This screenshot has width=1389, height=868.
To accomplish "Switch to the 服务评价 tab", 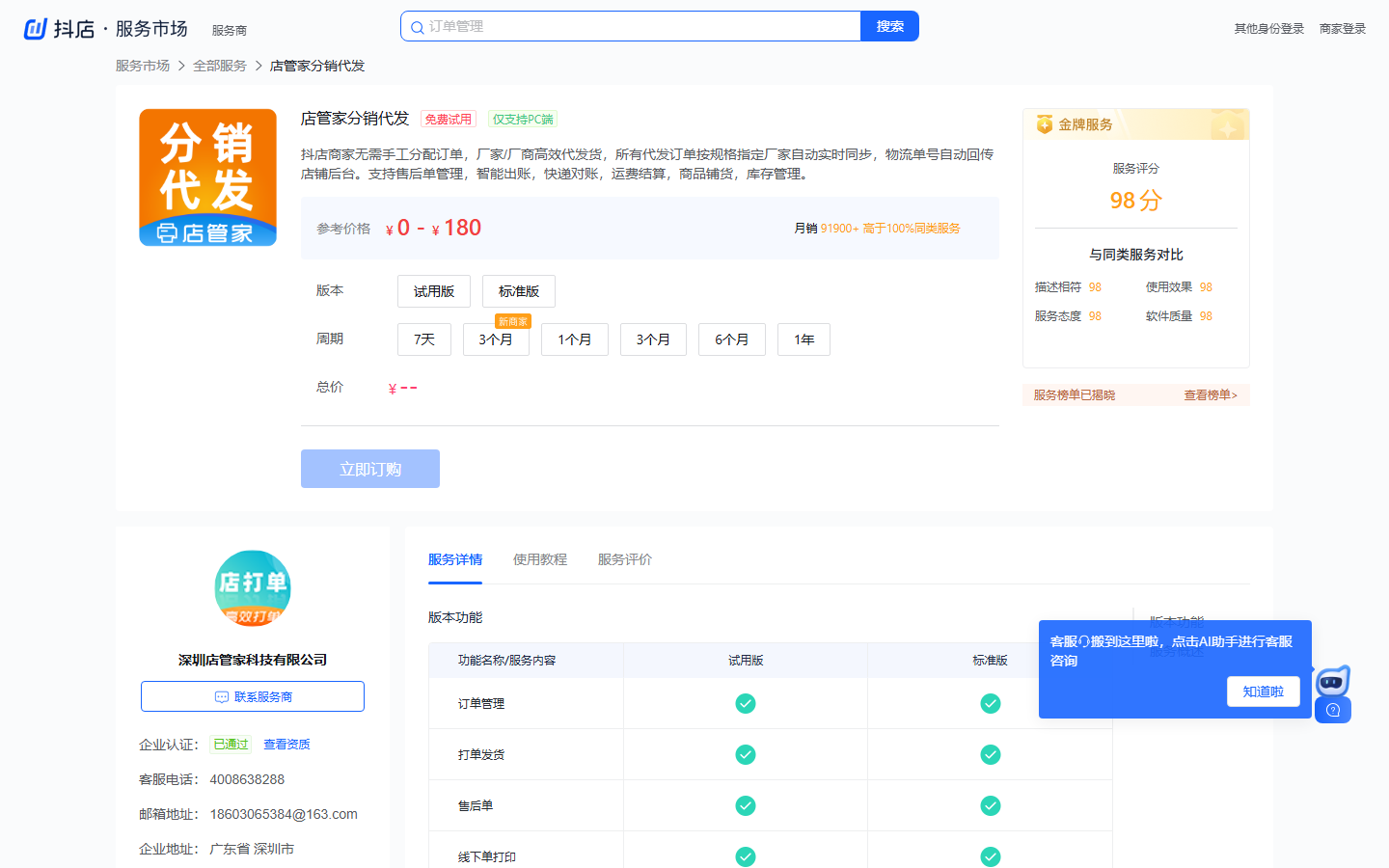I will coord(625,559).
